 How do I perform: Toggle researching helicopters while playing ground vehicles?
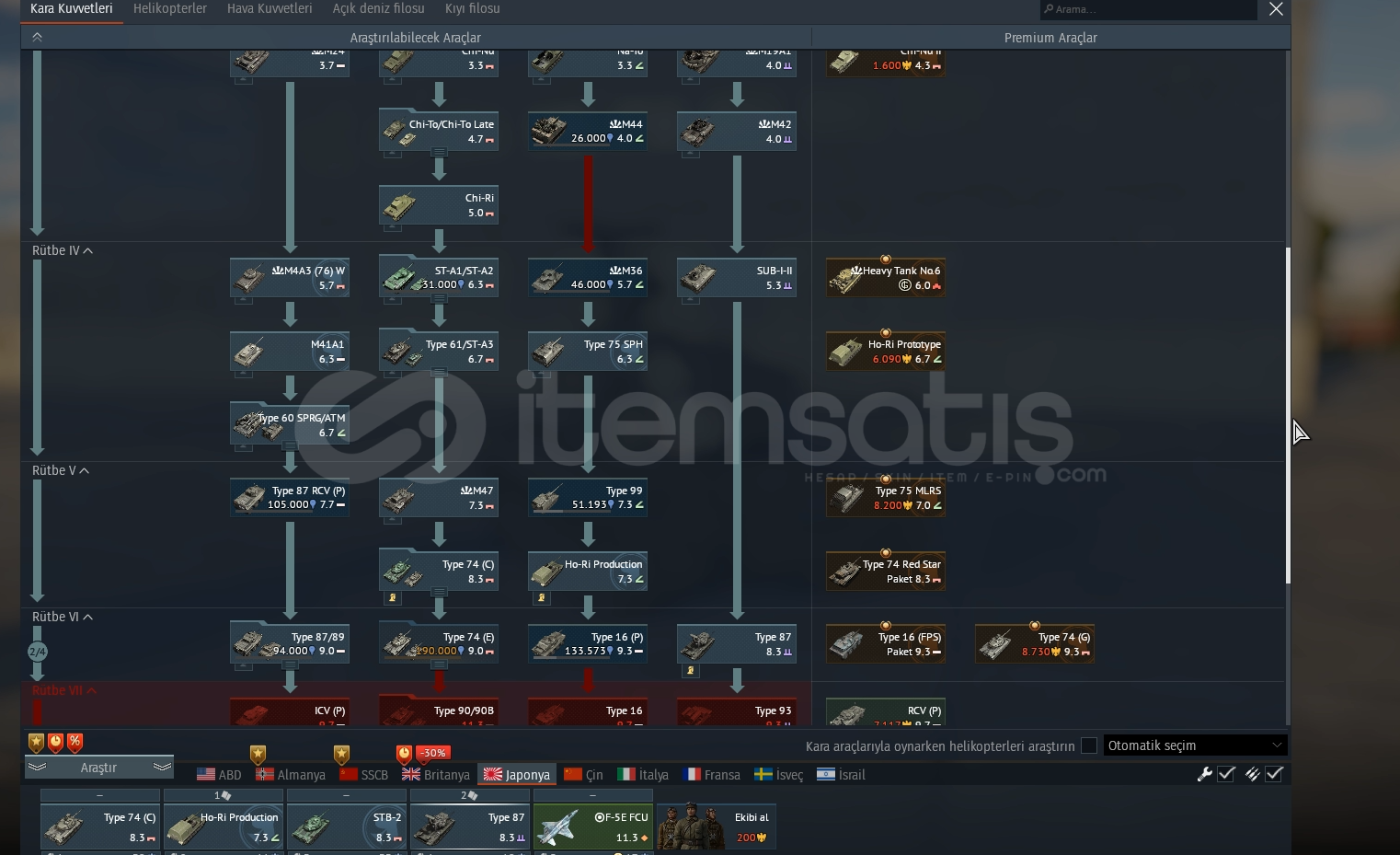coord(1089,745)
